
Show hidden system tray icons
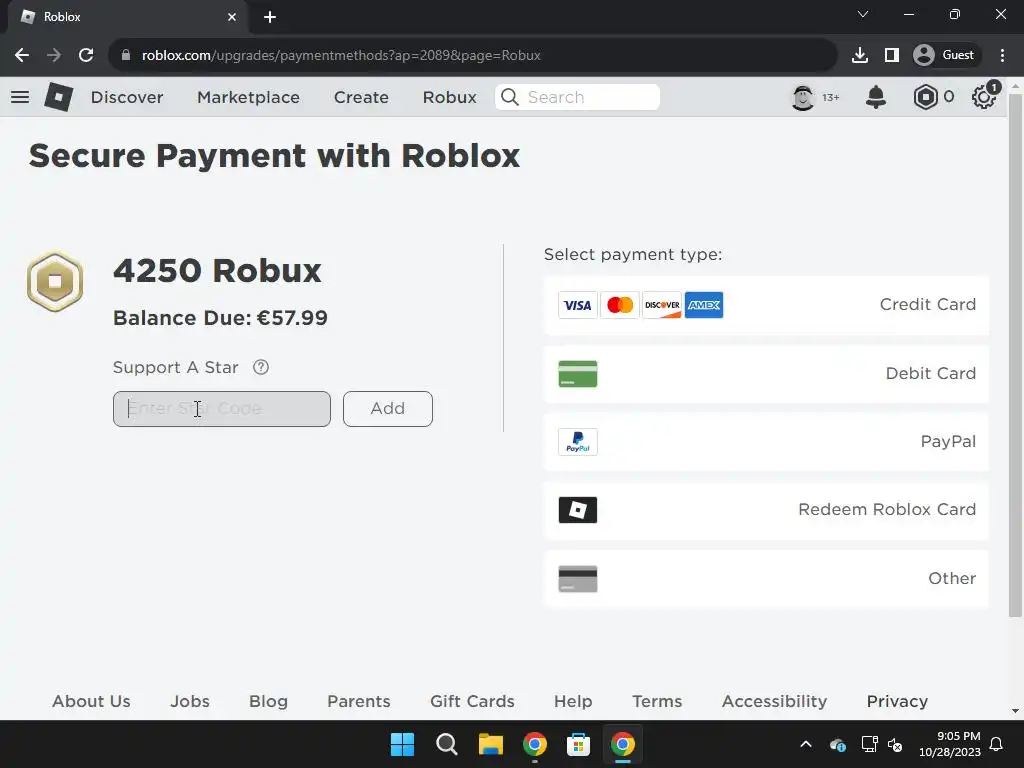point(806,744)
